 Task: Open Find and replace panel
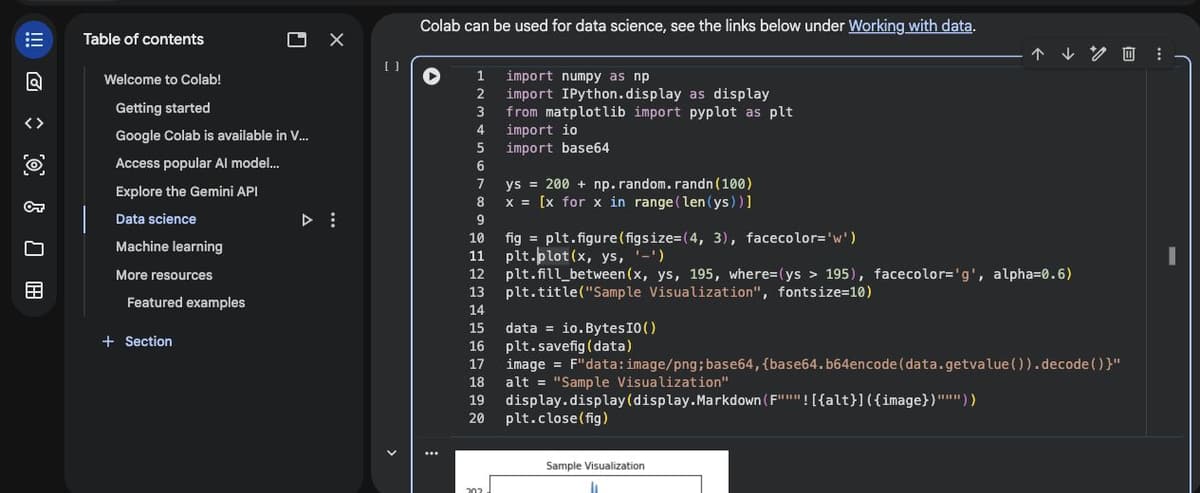pos(32,82)
